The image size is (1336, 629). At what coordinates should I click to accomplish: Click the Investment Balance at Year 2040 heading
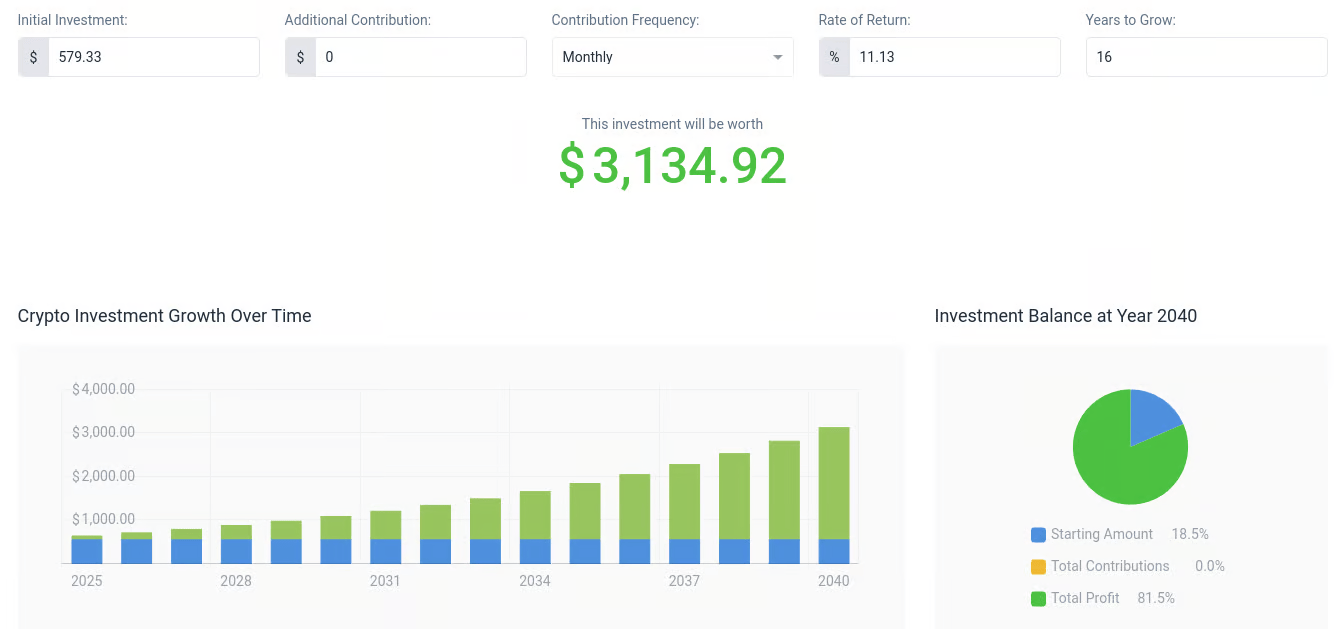pyautogui.click(x=1065, y=316)
